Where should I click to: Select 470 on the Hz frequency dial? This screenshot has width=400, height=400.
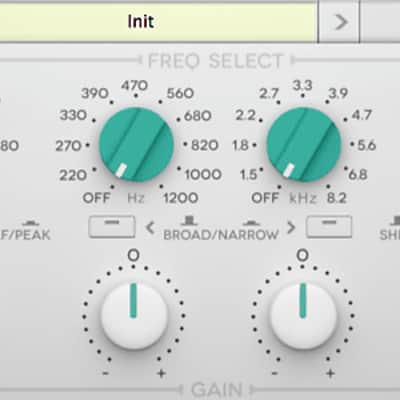[135, 86]
